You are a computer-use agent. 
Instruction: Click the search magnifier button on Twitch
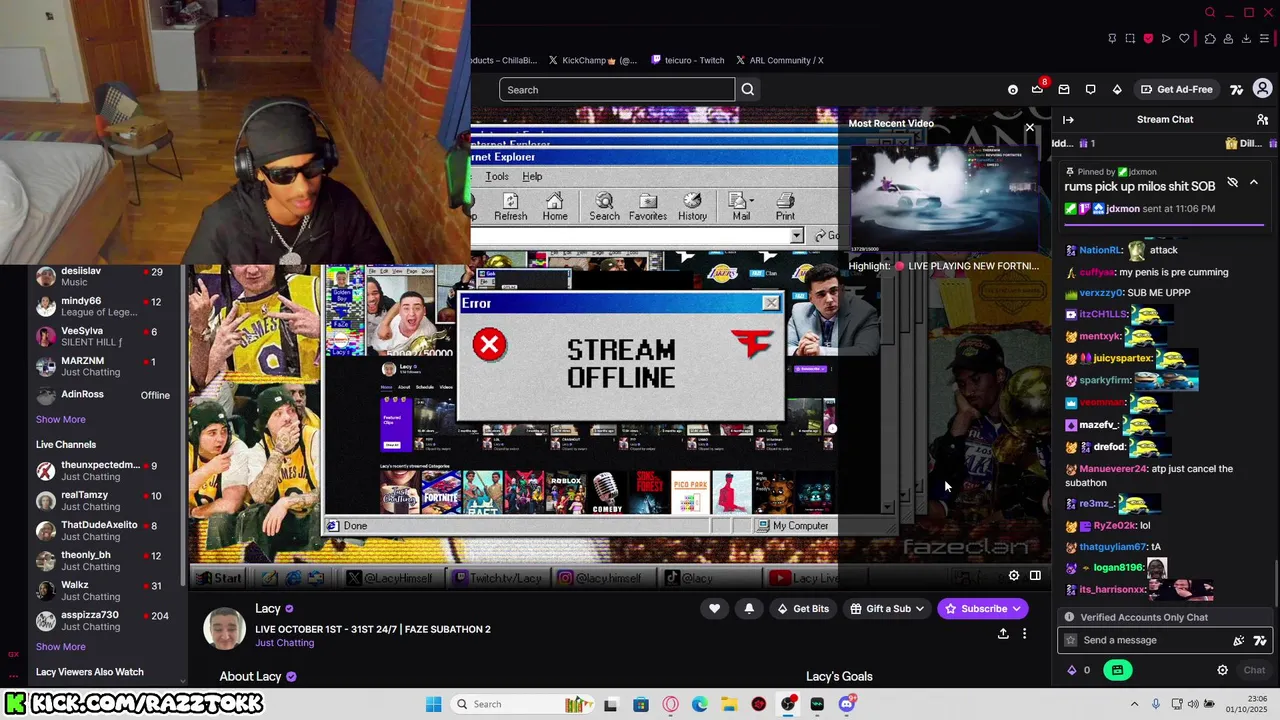[x=747, y=89]
